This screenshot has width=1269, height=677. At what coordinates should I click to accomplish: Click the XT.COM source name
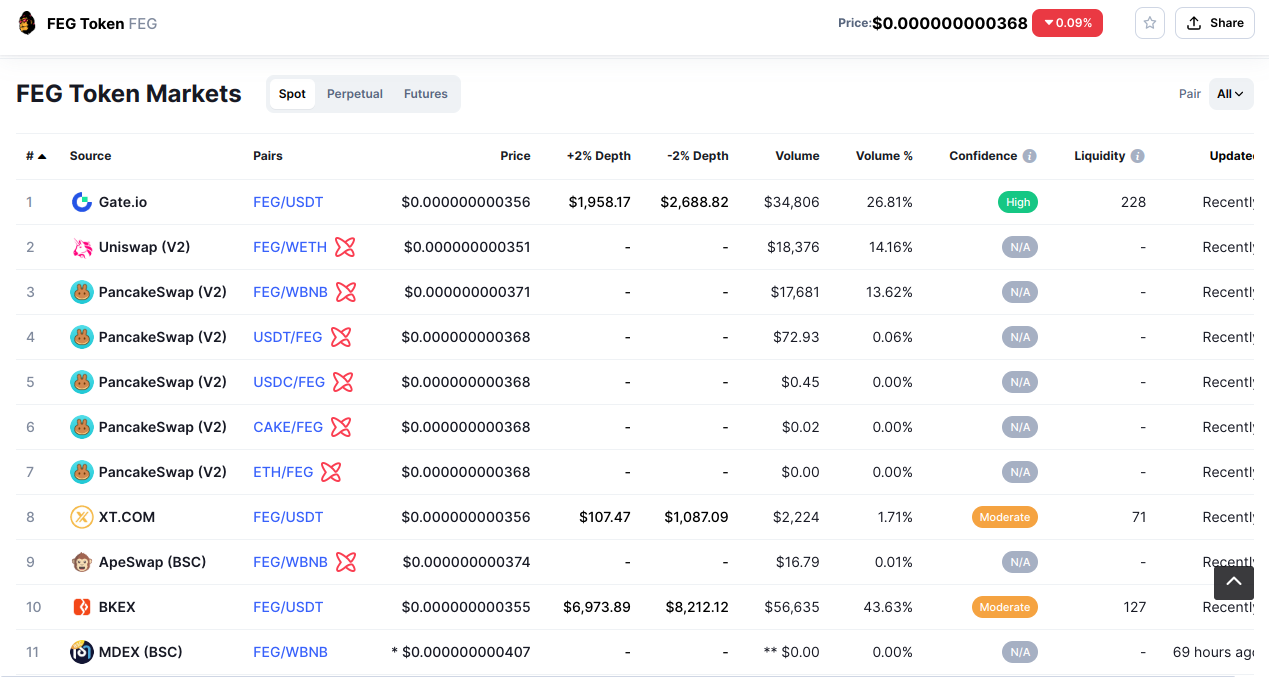point(127,517)
